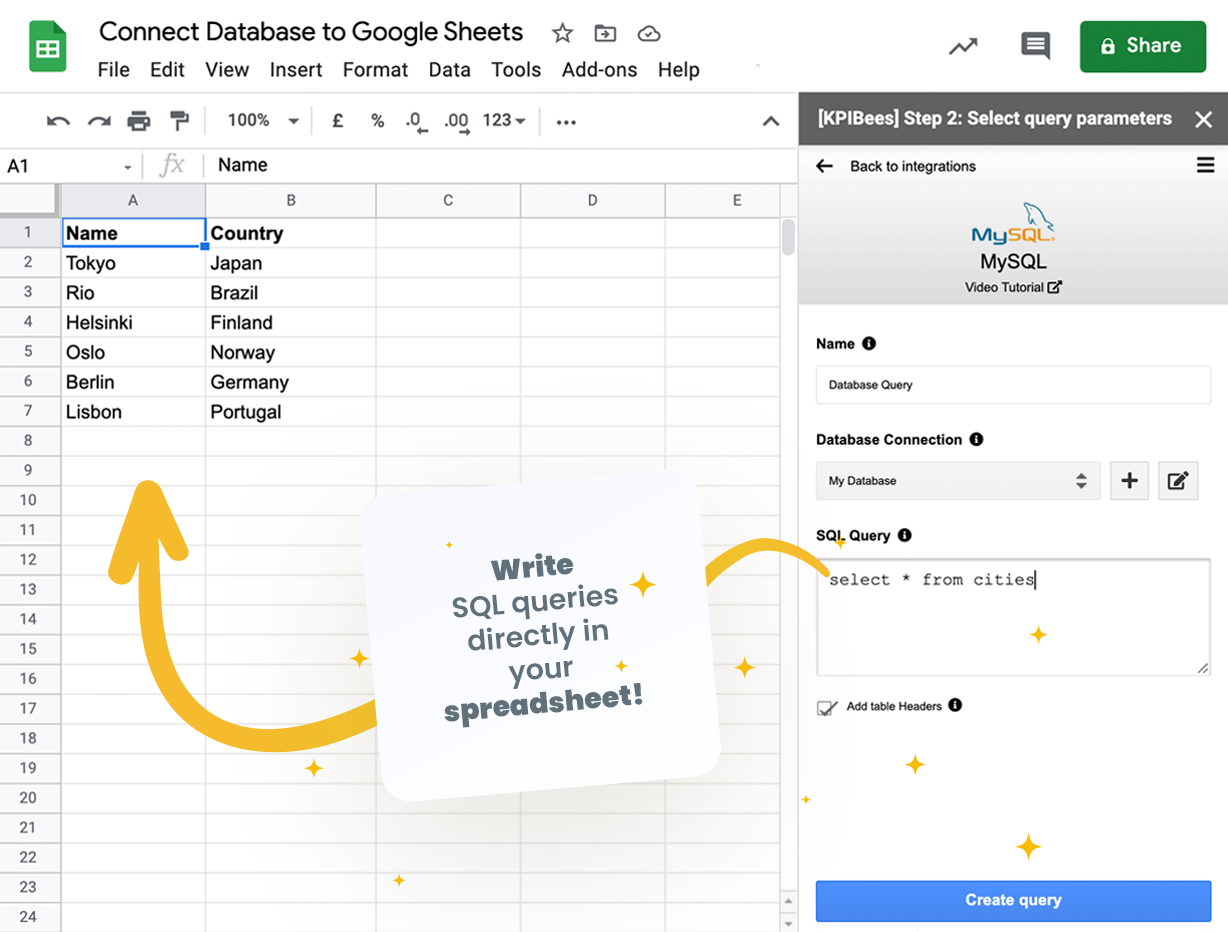The height and width of the screenshot is (932, 1228).
Task: Add a new database connection
Action: 1129,481
